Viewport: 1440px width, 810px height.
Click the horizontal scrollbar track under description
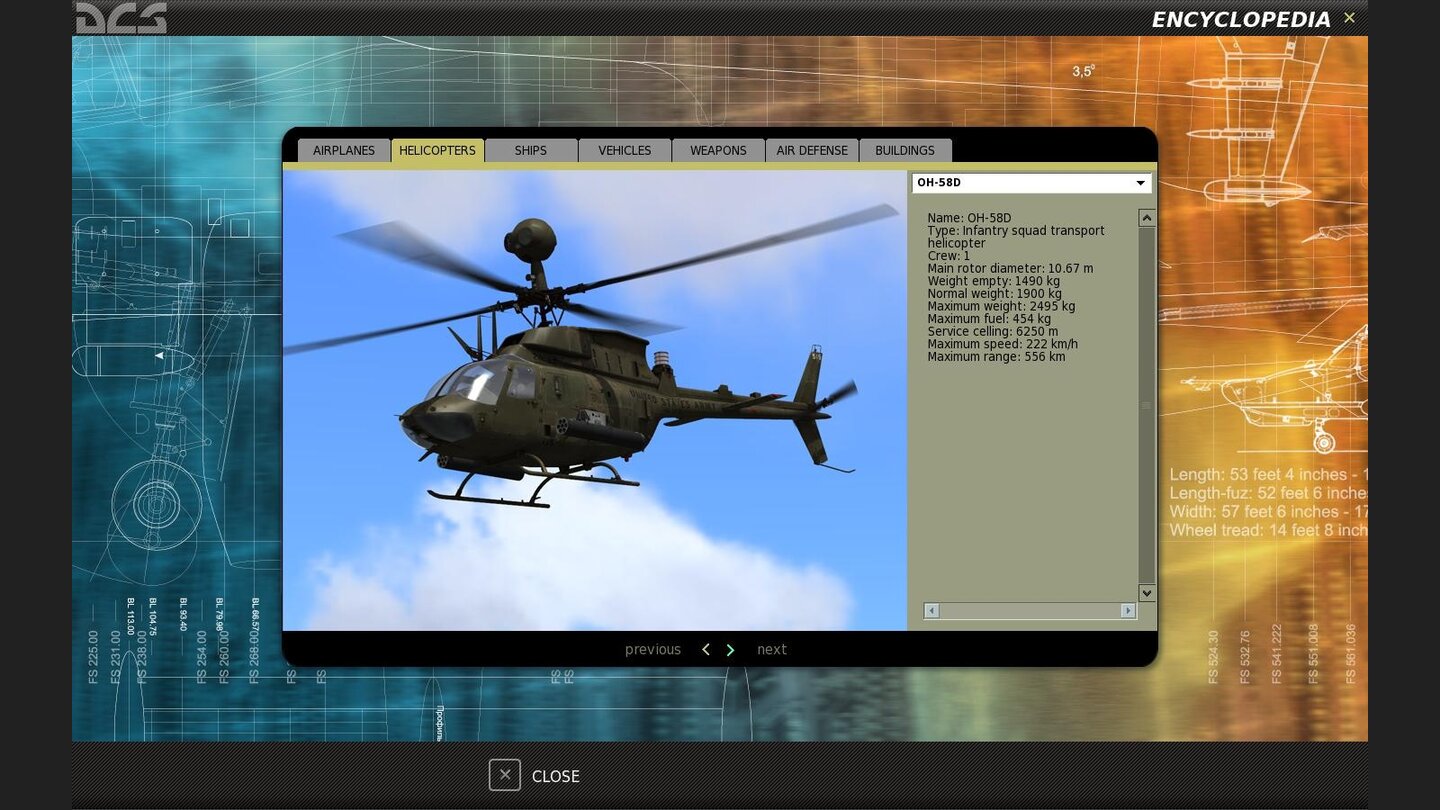click(x=1030, y=610)
